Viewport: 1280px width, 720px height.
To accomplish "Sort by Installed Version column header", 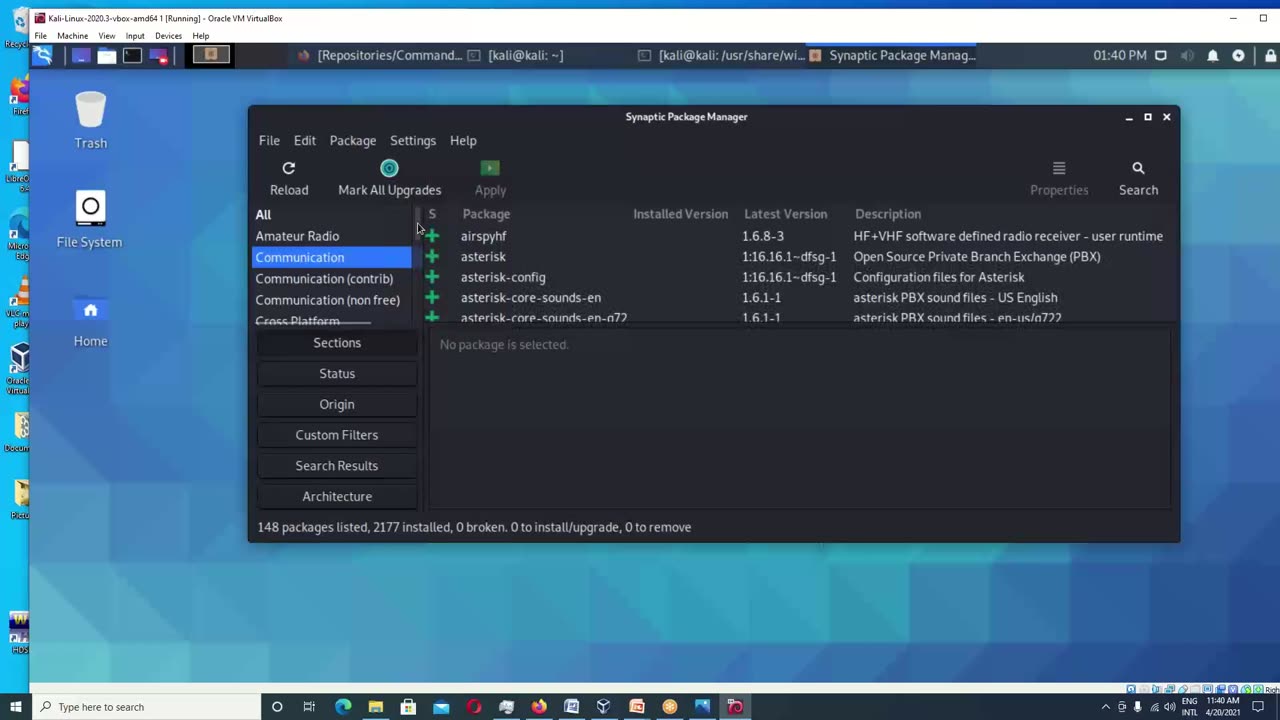I will click(681, 214).
